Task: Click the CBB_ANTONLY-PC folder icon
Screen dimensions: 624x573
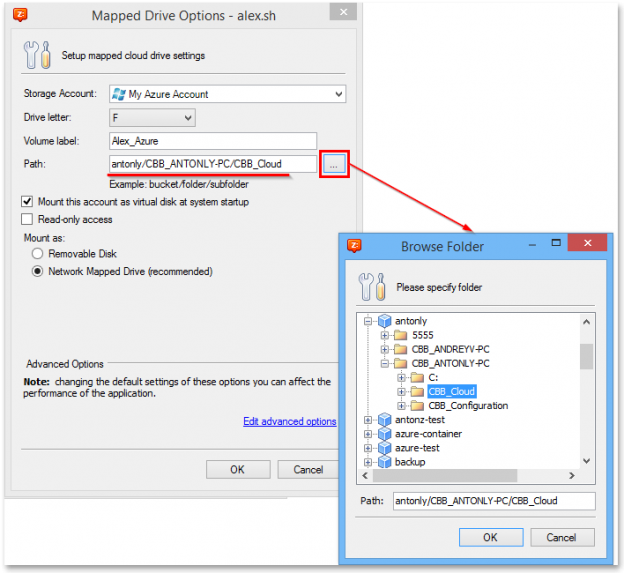Action: point(400,363)
